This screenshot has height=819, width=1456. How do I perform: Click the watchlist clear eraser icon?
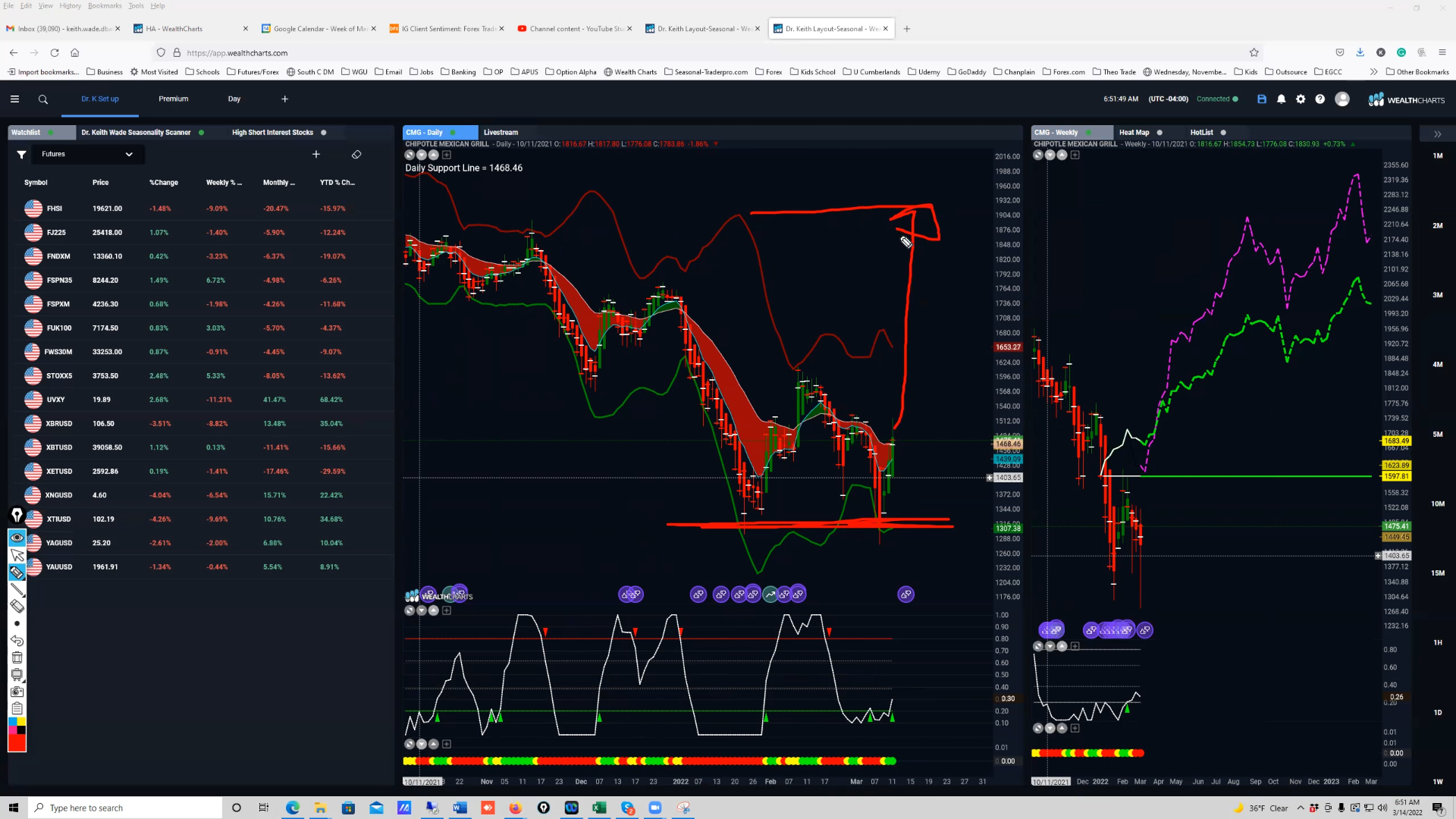pyautogui.click(x=356, y=155)
